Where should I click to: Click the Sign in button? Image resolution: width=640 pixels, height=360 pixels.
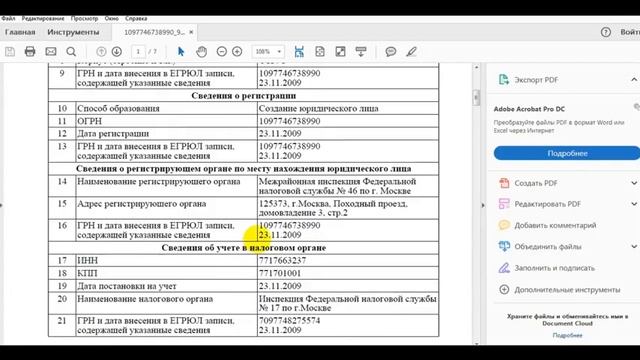(x=630, y=32)
